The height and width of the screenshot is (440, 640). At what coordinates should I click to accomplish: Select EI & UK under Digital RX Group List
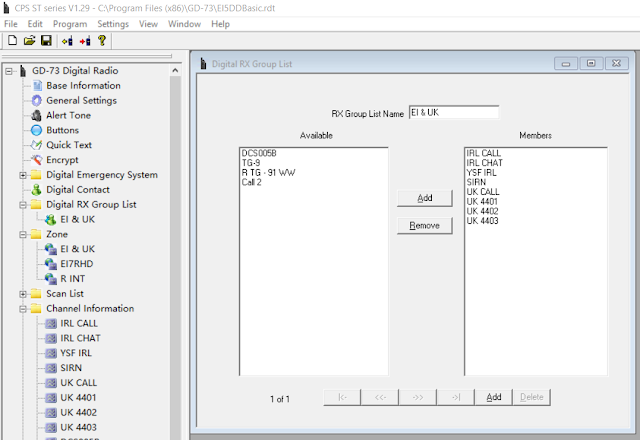78,219
